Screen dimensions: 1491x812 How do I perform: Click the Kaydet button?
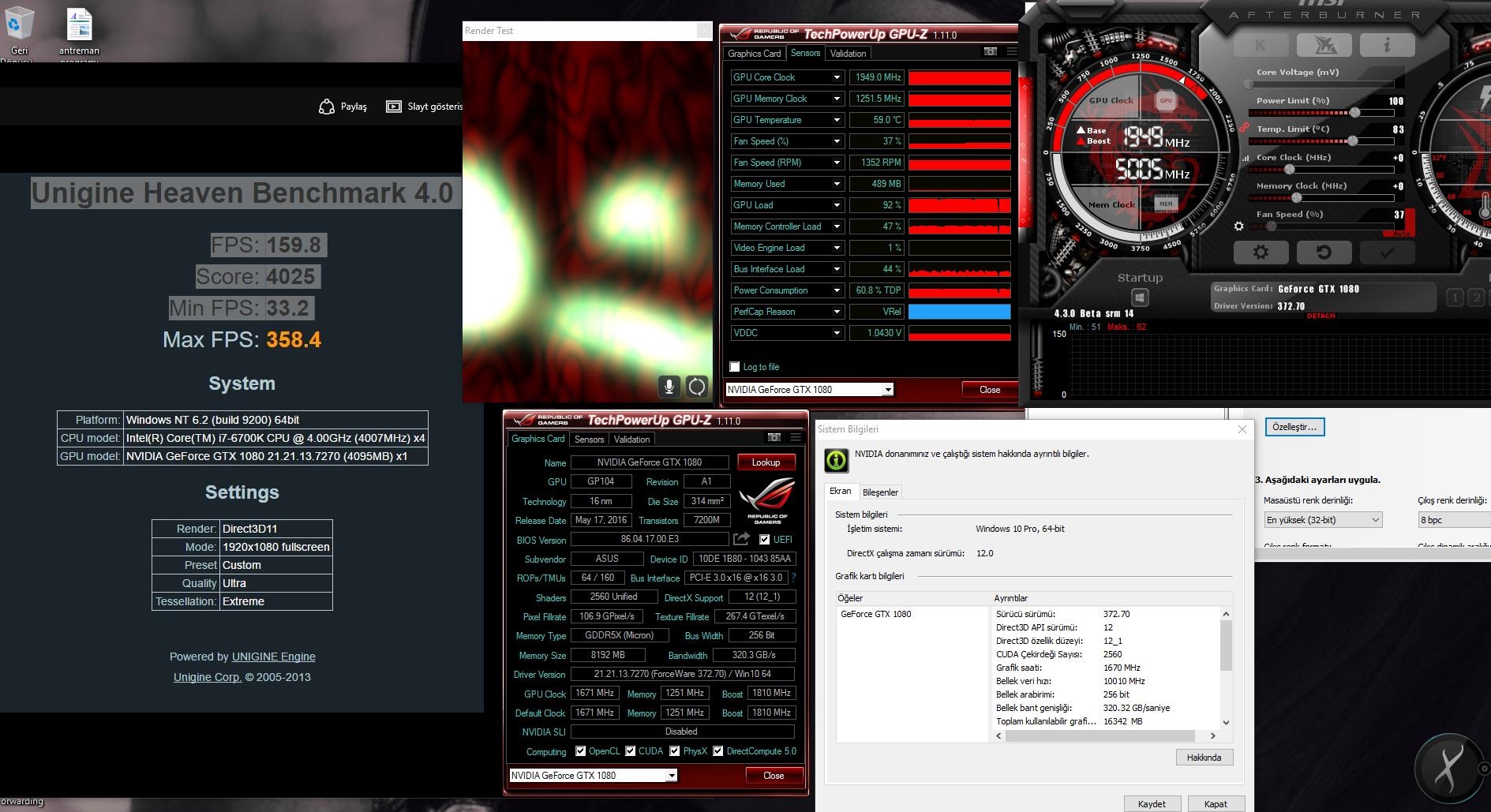1152,804
